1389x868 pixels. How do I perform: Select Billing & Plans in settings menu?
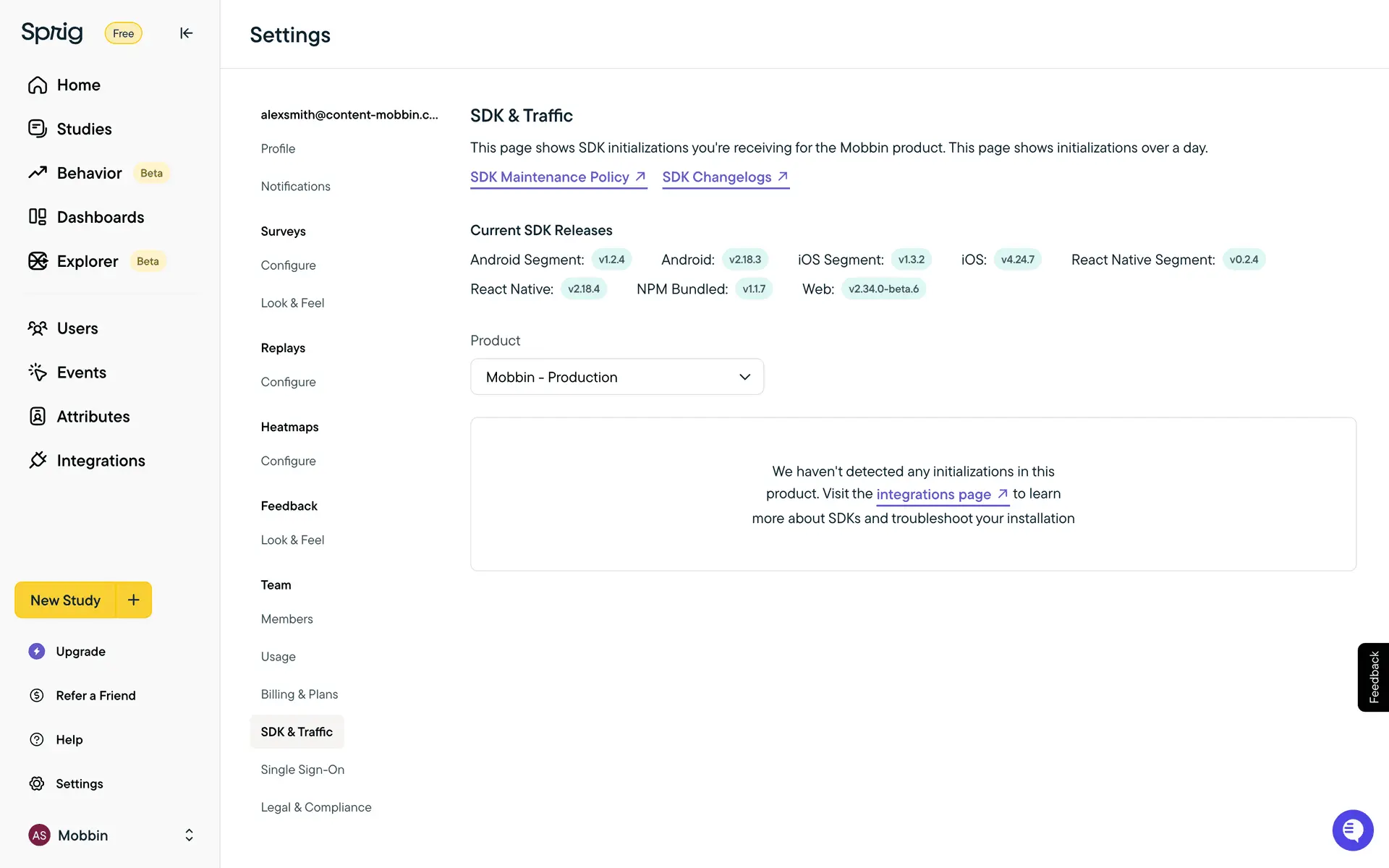tap(299, 694)
